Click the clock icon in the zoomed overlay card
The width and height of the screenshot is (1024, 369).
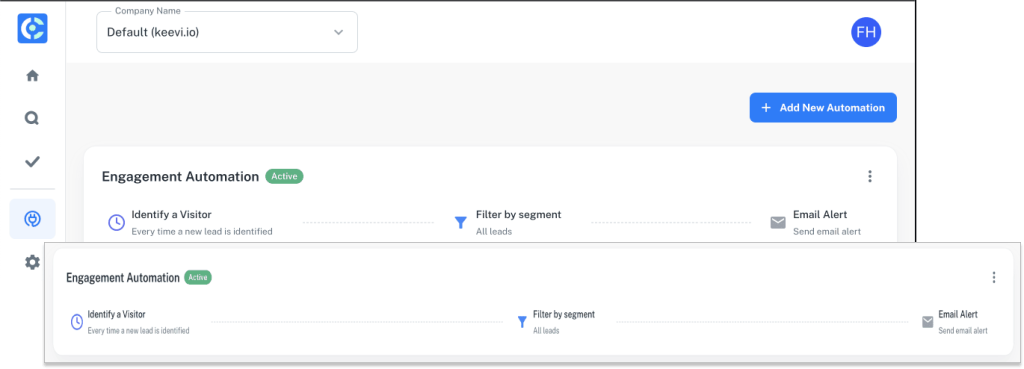coord(76,321)
